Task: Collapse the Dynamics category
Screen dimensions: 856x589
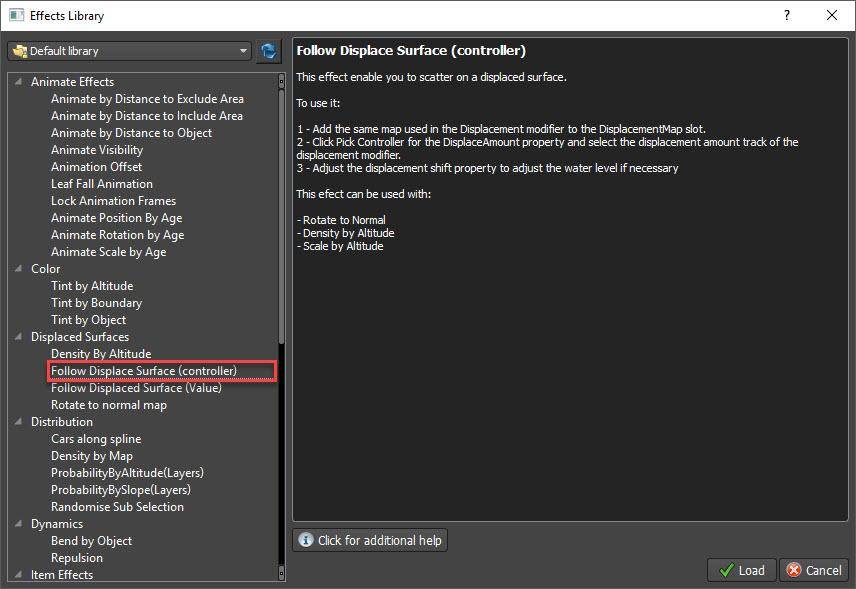Action: 18,524
